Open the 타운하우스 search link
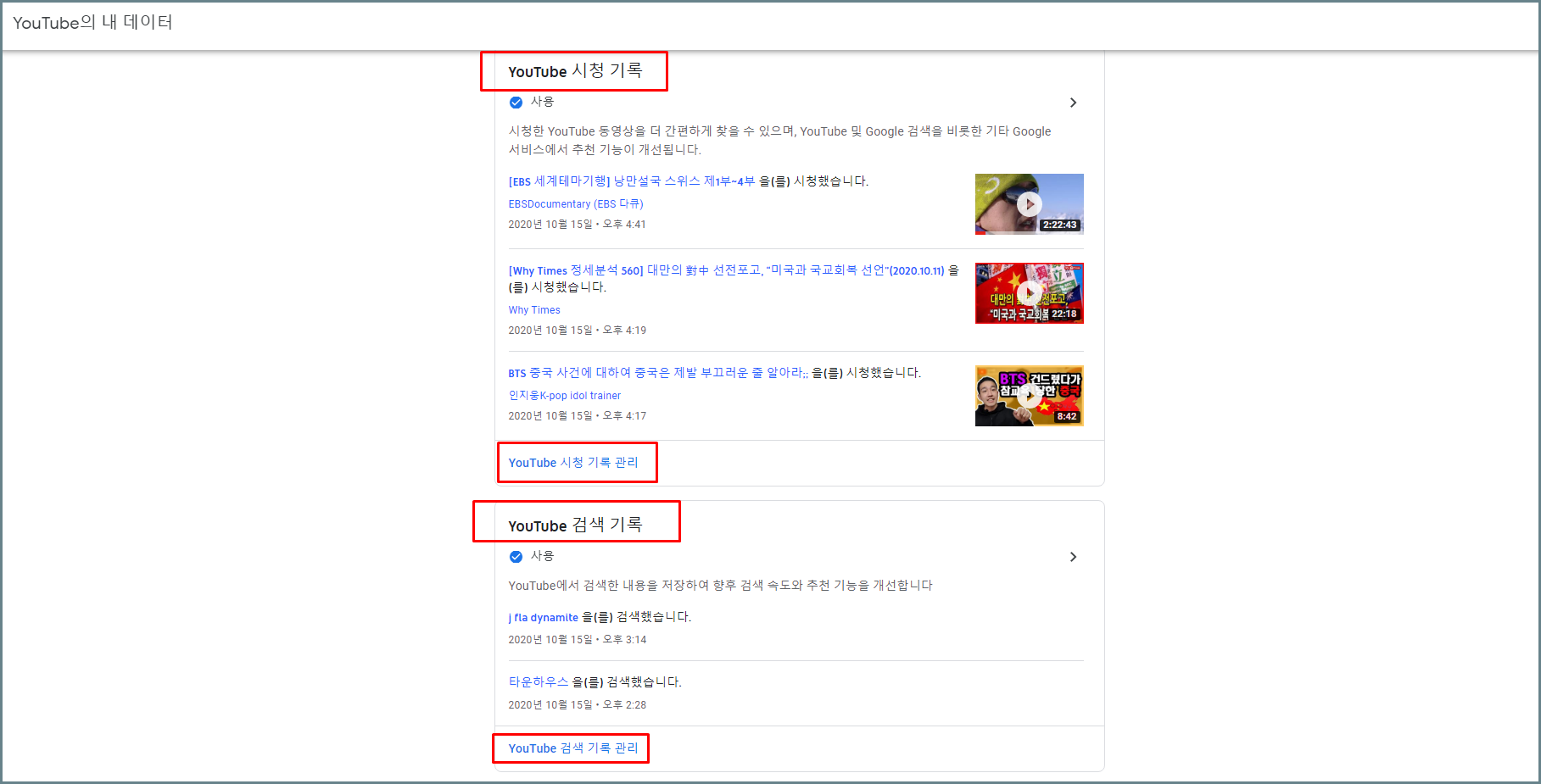This screenshot has width=1541, height=784. [x=539, y=682]
